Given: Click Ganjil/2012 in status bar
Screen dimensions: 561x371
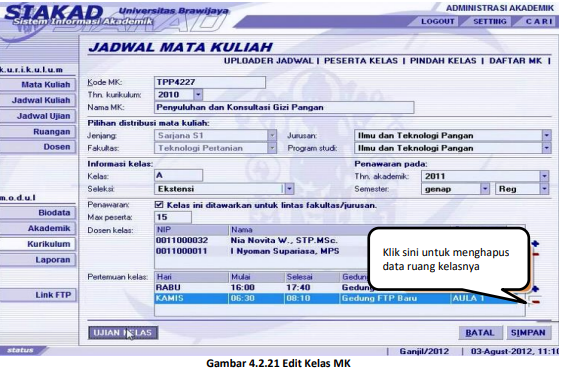Looking at the screenshot, I should pyautogui.click(x=424, y=351).
